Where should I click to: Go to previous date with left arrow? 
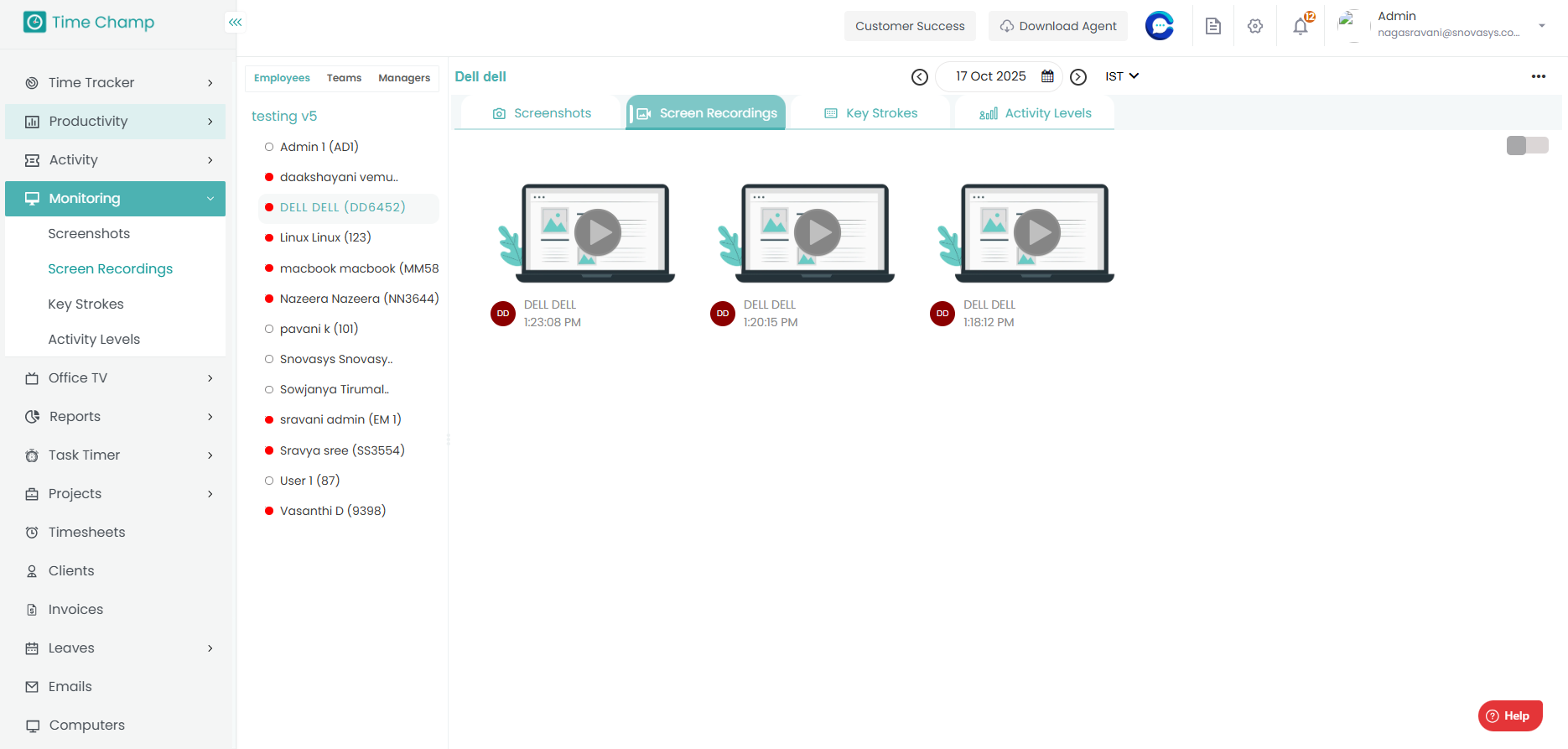pyautogui.click(x=920, y=77)
